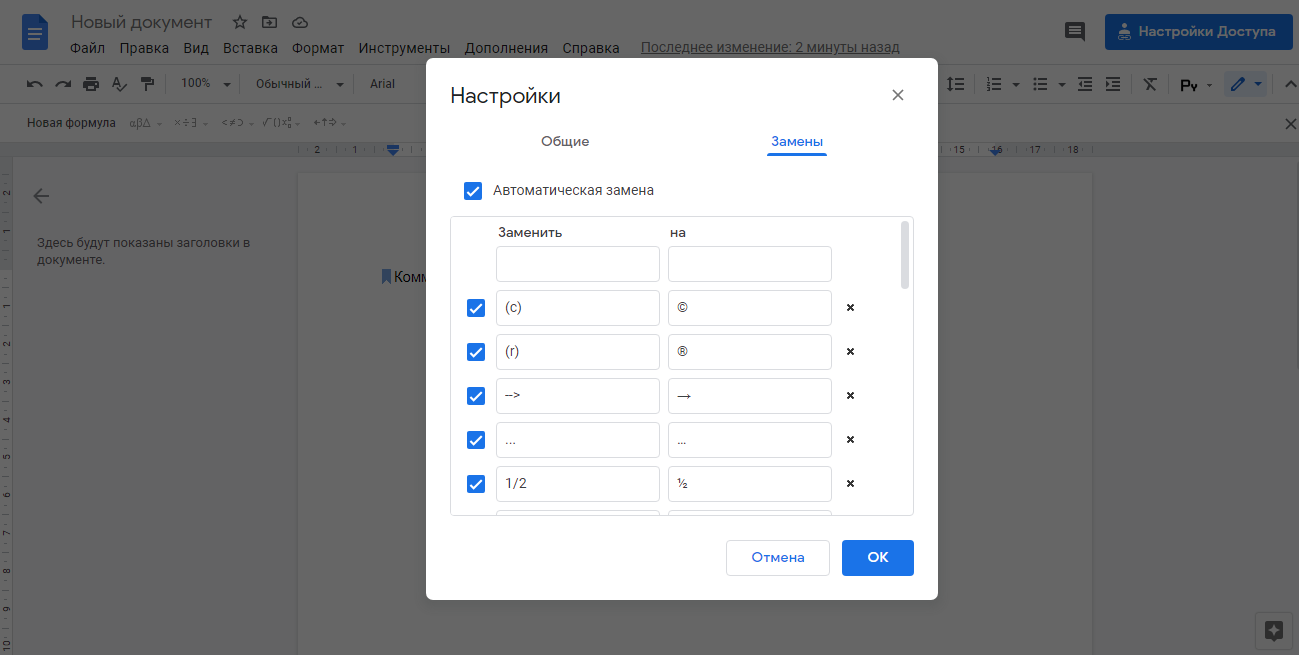Remove the 1/2 substitution using its x icon
This screenshot has height=655, width=1299.
point(850,484)
